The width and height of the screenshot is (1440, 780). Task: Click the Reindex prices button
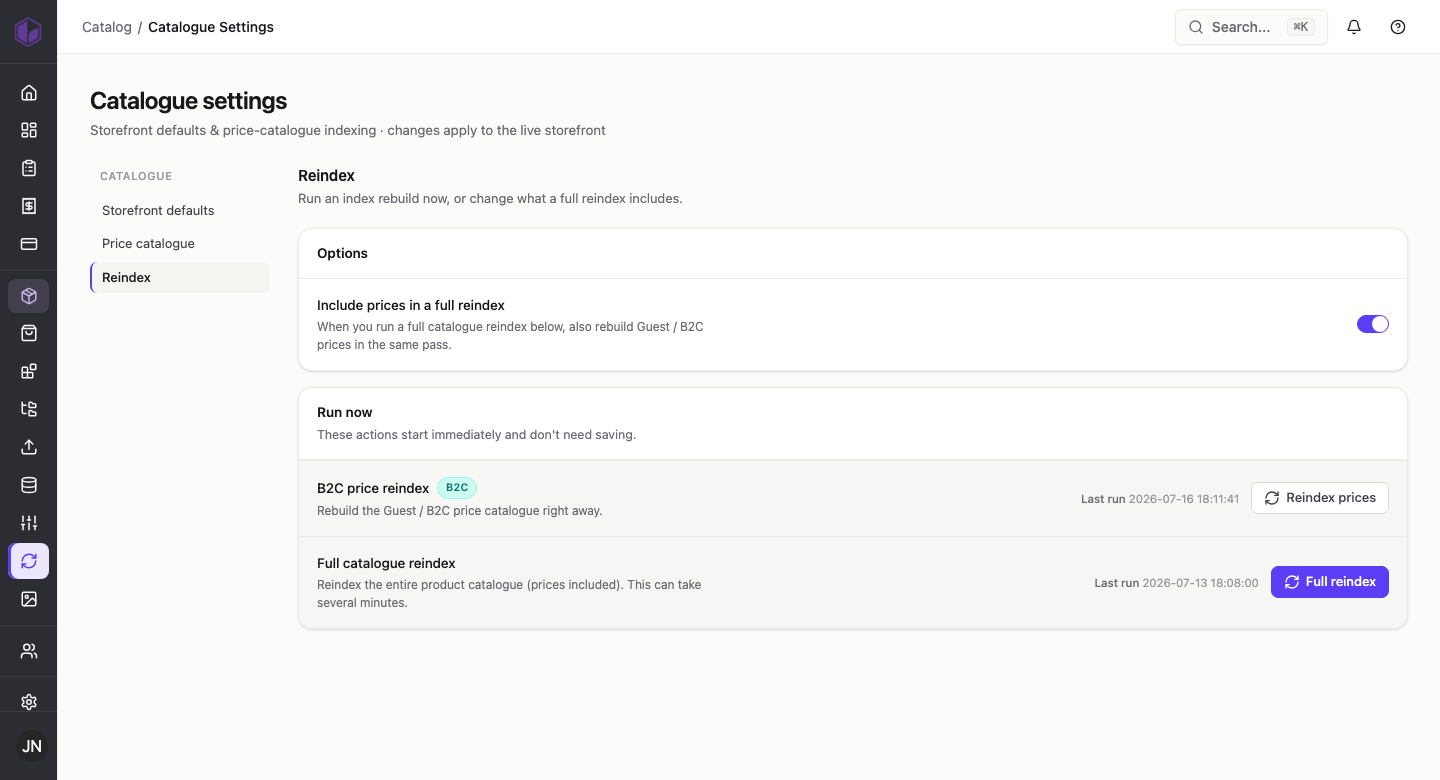[x=1320, y=498]
